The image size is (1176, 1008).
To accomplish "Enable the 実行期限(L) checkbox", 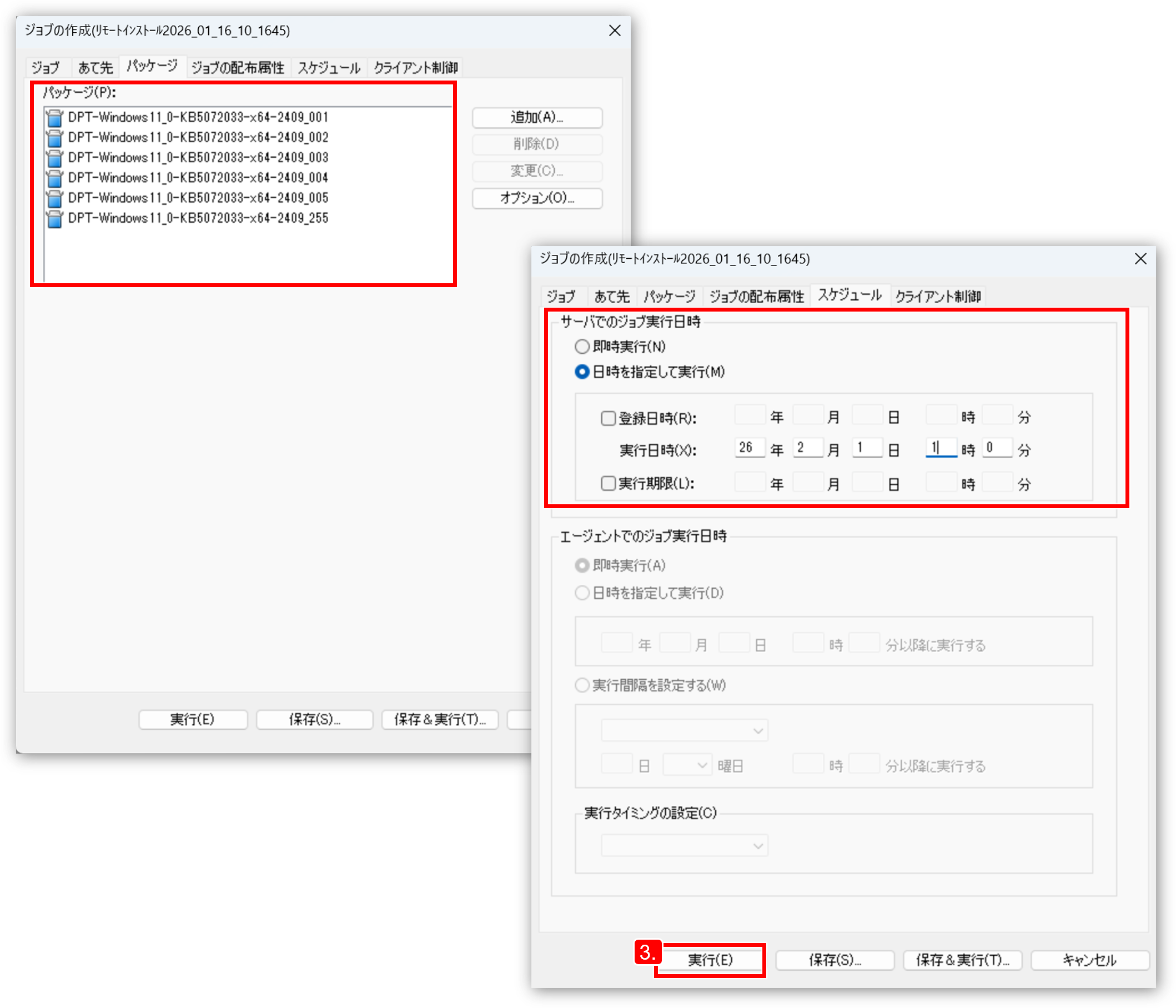I will (608, 484).
